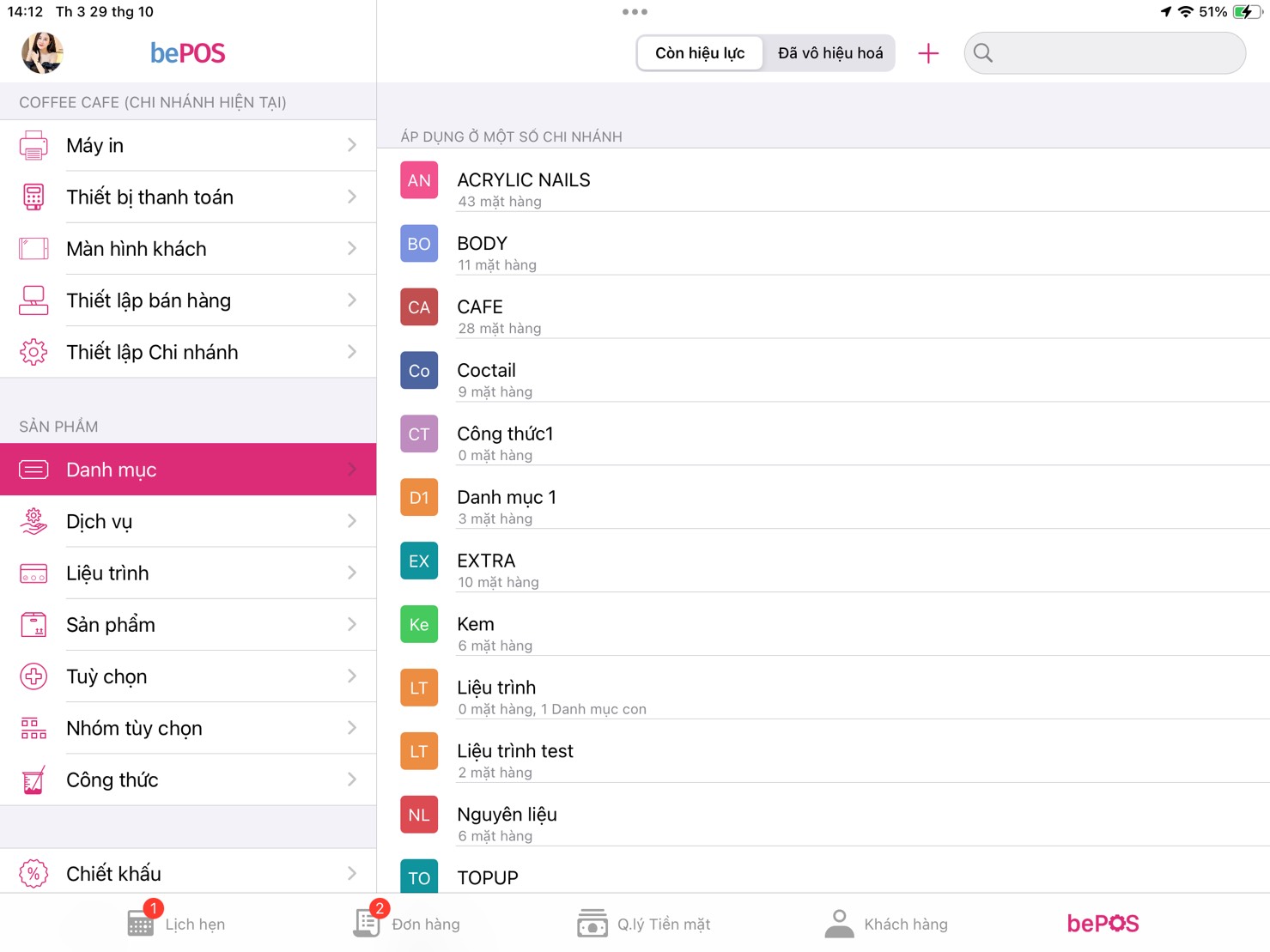Tap the Sản phẩm box icon
The width and height of the screenshot is (1270, 952).
33,625
